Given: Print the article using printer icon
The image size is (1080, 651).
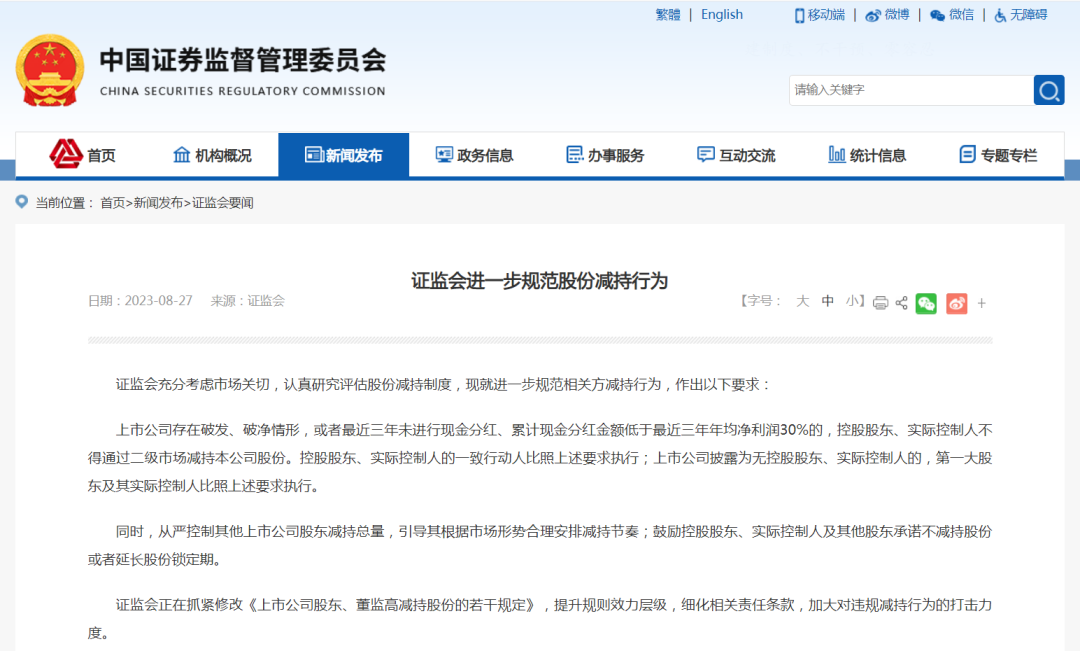Looking at the screenshot, I should [880, 303].
